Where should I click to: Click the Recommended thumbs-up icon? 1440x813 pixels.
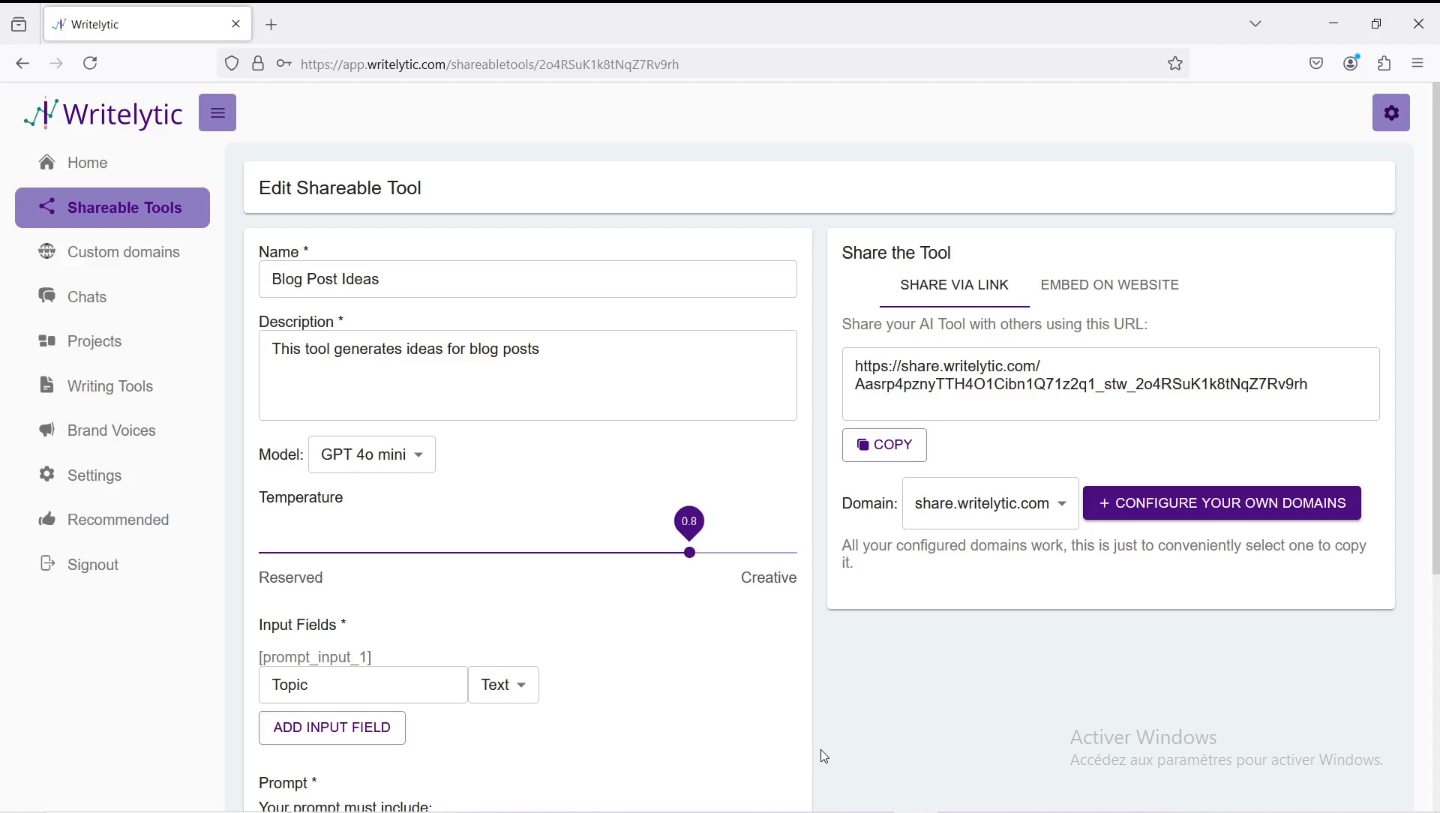coord(47,520)
